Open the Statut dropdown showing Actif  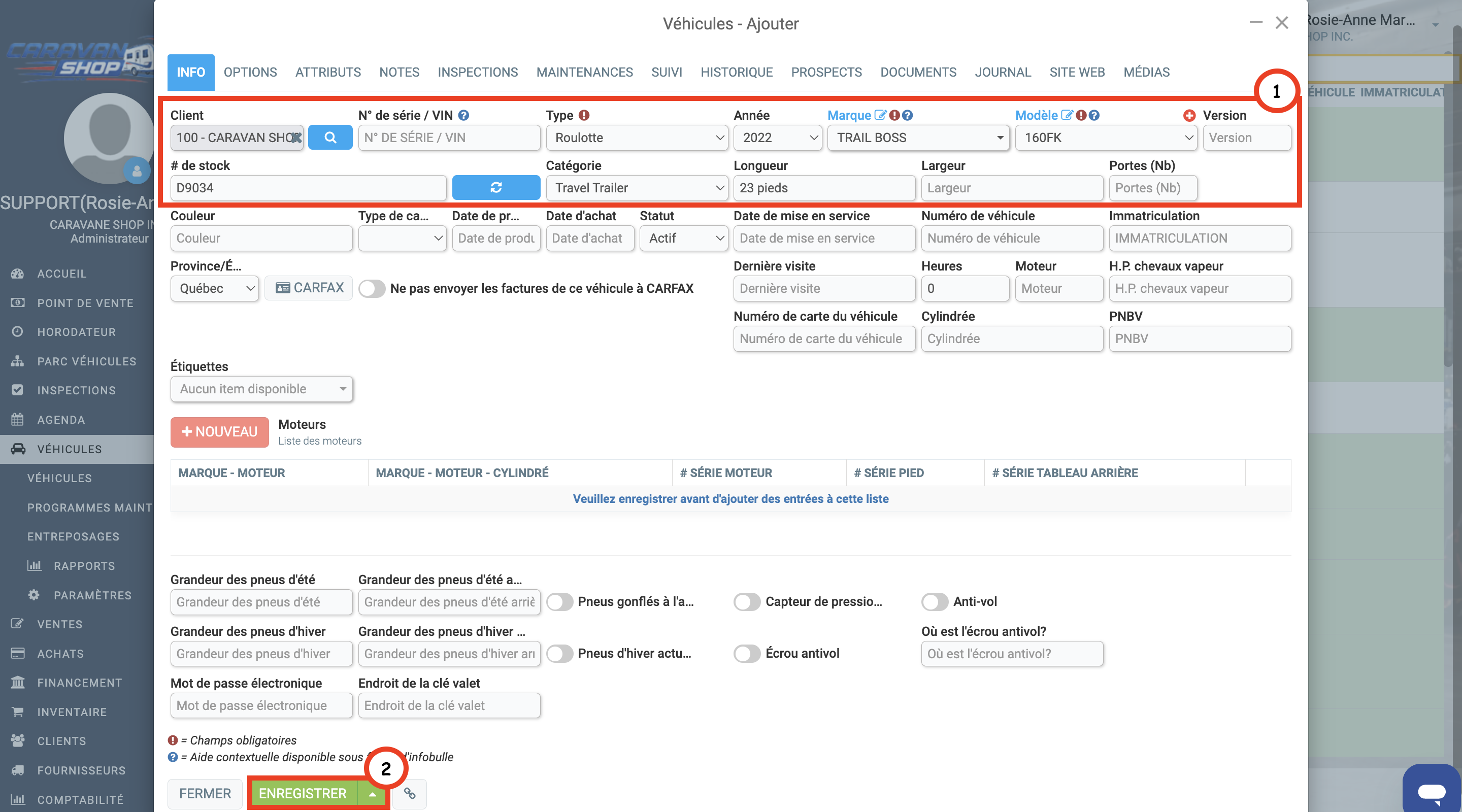[x=684, y=239]
